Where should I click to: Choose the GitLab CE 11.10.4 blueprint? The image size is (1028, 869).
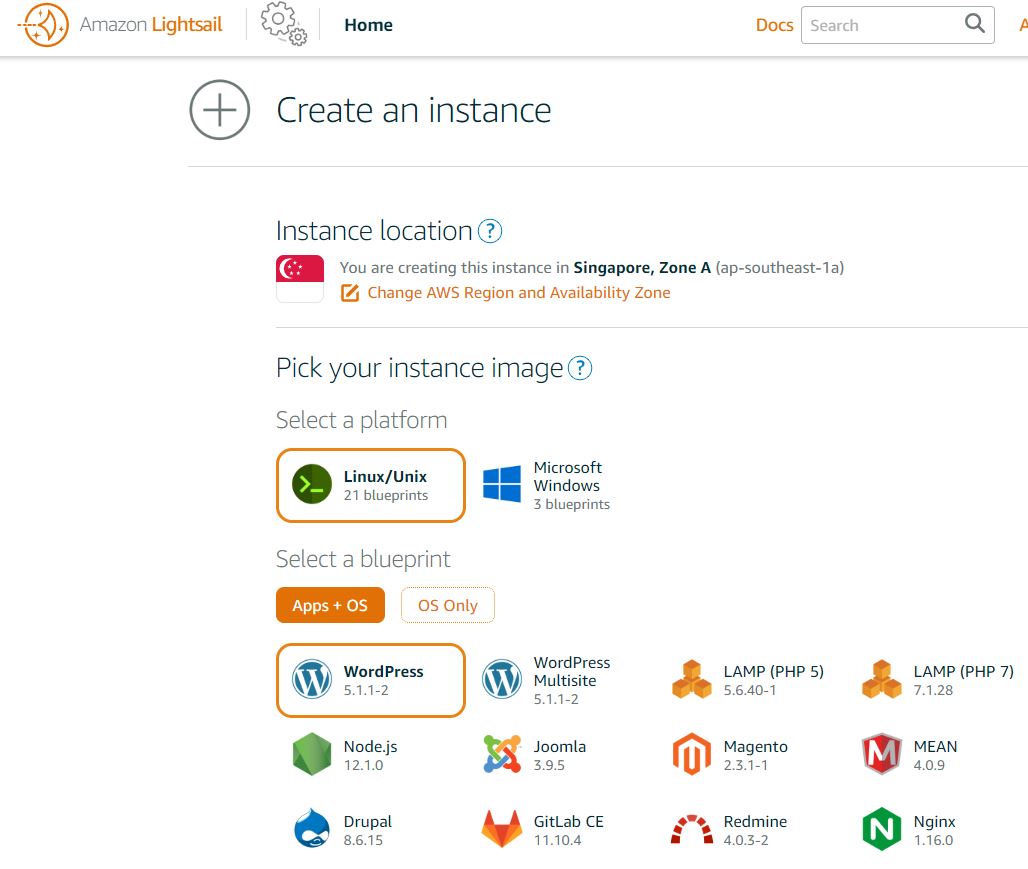pyautogui.click(x=561, y=830)
